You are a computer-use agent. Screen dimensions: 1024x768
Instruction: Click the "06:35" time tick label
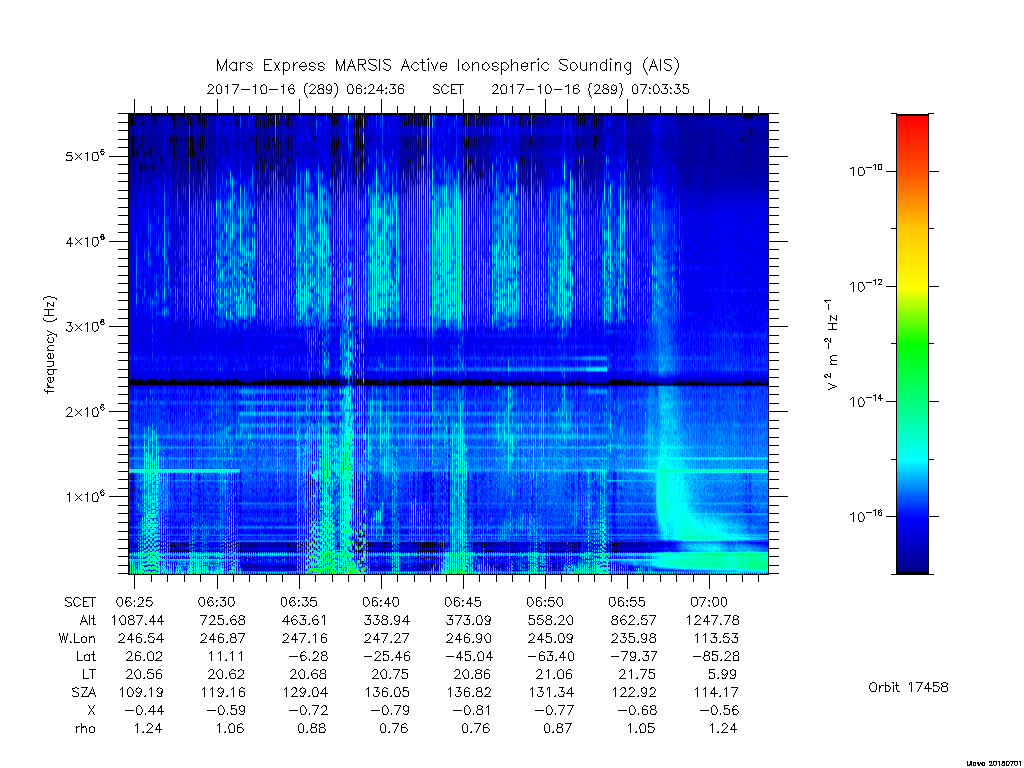299,602
